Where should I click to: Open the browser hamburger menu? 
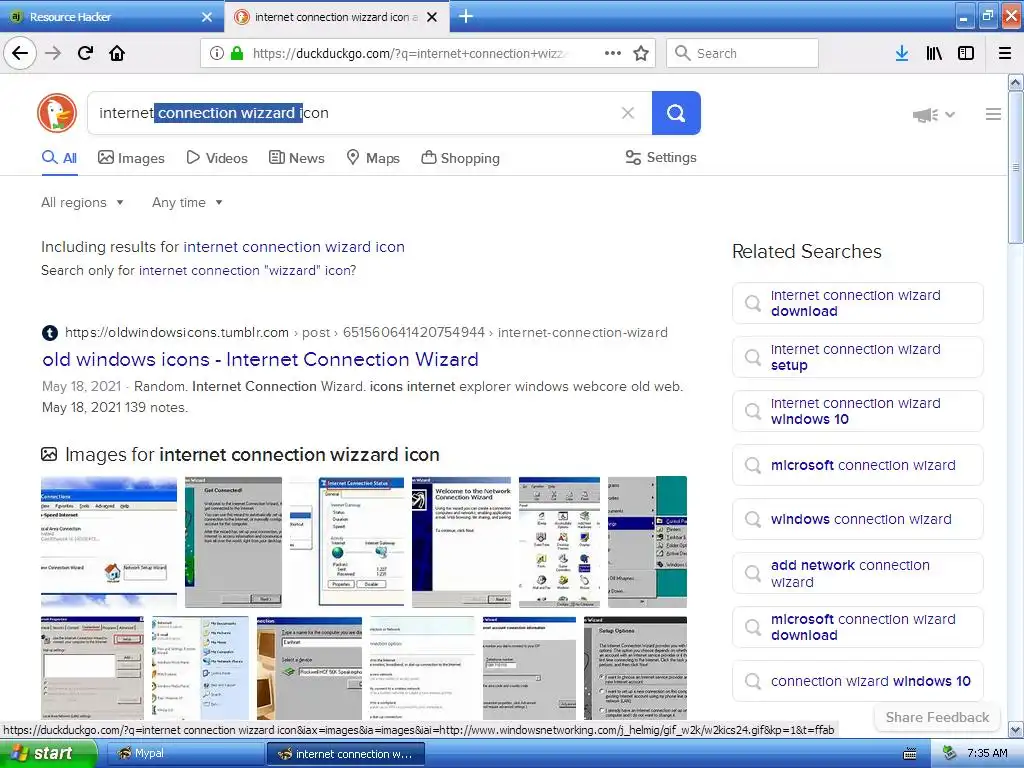coord(1005,53)
